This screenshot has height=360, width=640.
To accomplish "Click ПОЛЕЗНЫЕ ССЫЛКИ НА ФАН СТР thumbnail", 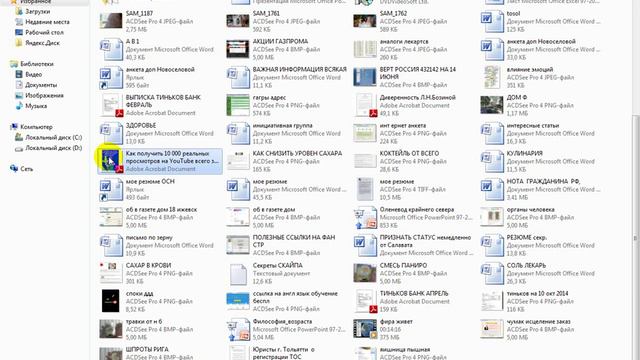I will (x=238, y=245).
